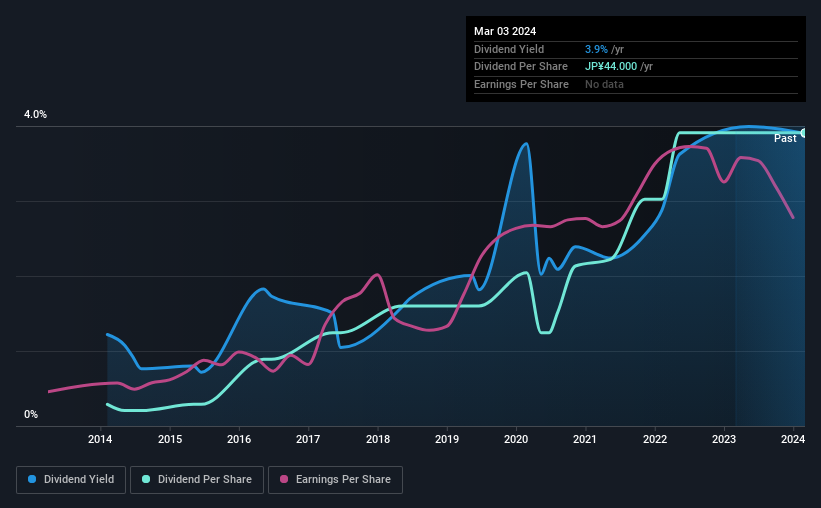Click the 0% y-axis label

tap(31, 414)
